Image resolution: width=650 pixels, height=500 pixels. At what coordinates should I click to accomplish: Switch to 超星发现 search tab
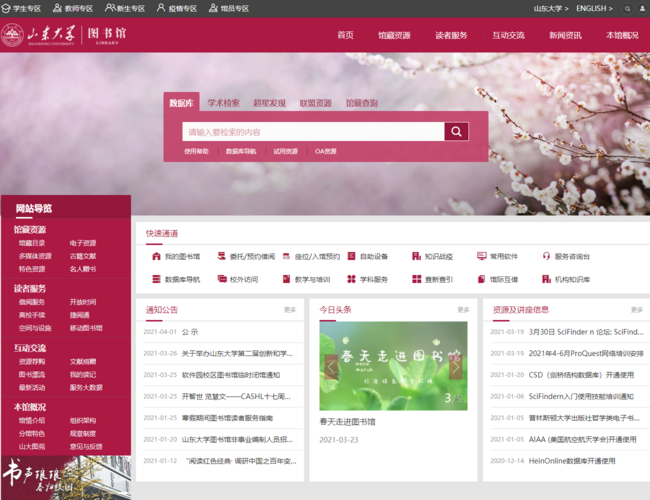click(x=269, y=103)
